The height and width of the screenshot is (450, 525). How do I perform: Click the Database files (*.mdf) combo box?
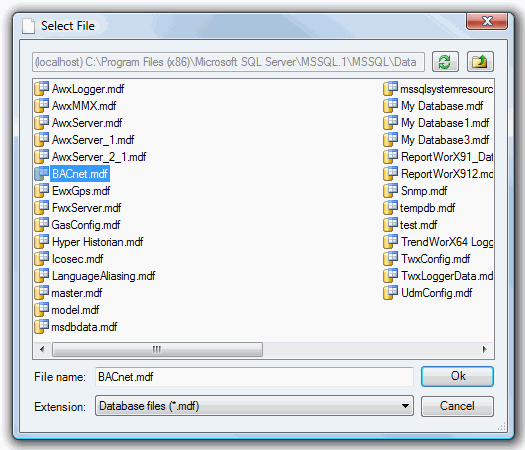(x=254, y=406)
